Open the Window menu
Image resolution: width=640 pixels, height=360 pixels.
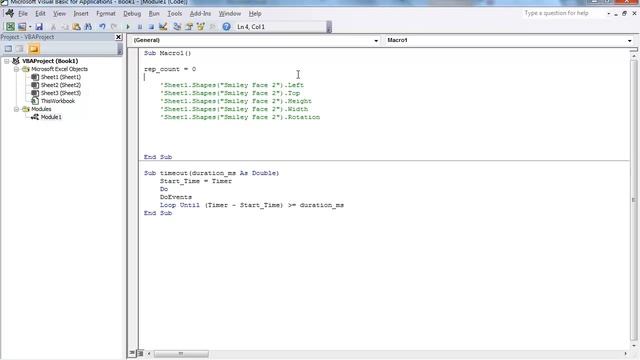click(x=230, y=13)
